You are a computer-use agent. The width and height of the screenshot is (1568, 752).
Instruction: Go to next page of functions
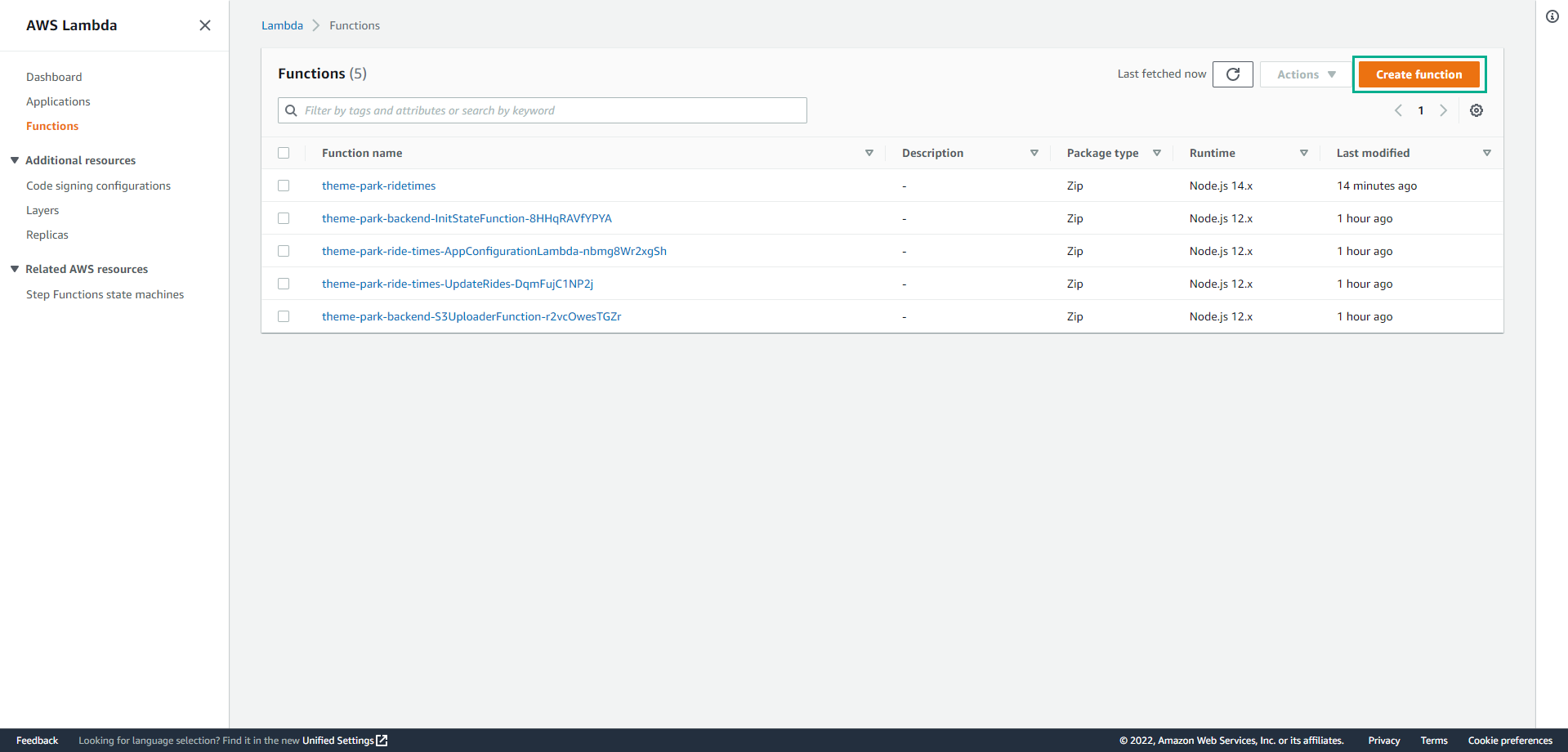coord(1444,110)
